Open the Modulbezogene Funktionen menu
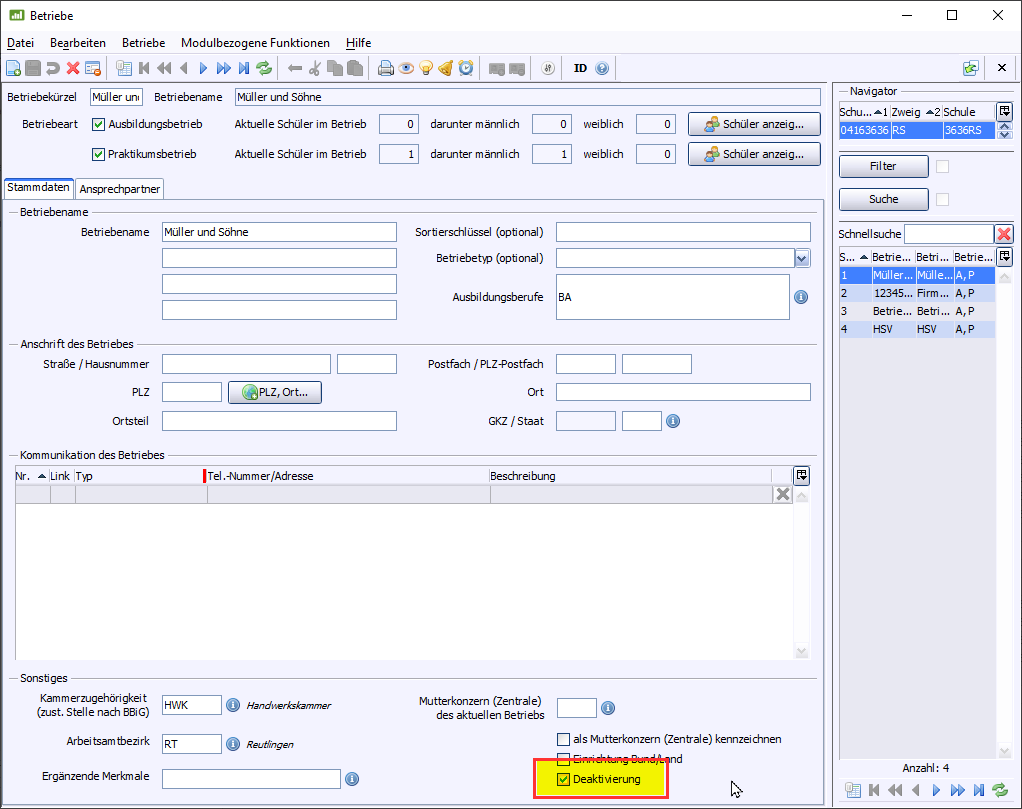The height and width of the screenshot is (809, 1022). coord(255,43)
